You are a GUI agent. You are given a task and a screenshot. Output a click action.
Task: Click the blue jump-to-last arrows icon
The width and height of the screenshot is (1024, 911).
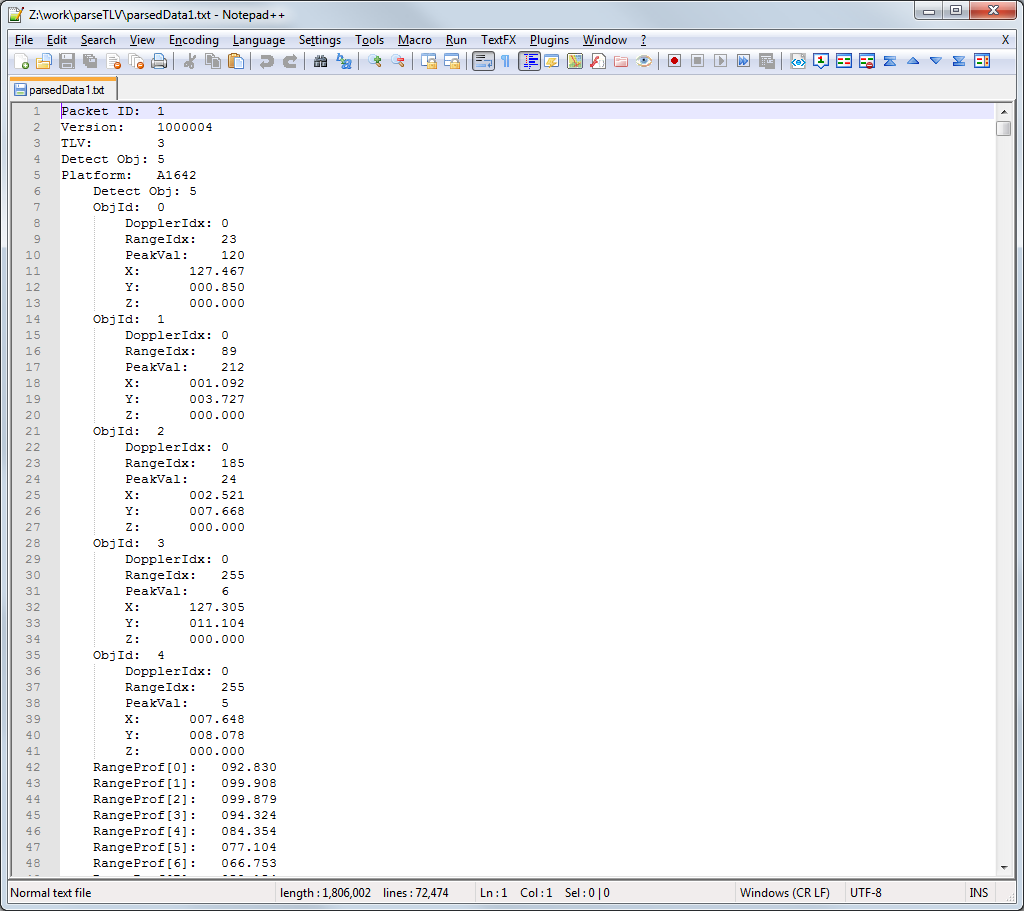tap(959, 61)
